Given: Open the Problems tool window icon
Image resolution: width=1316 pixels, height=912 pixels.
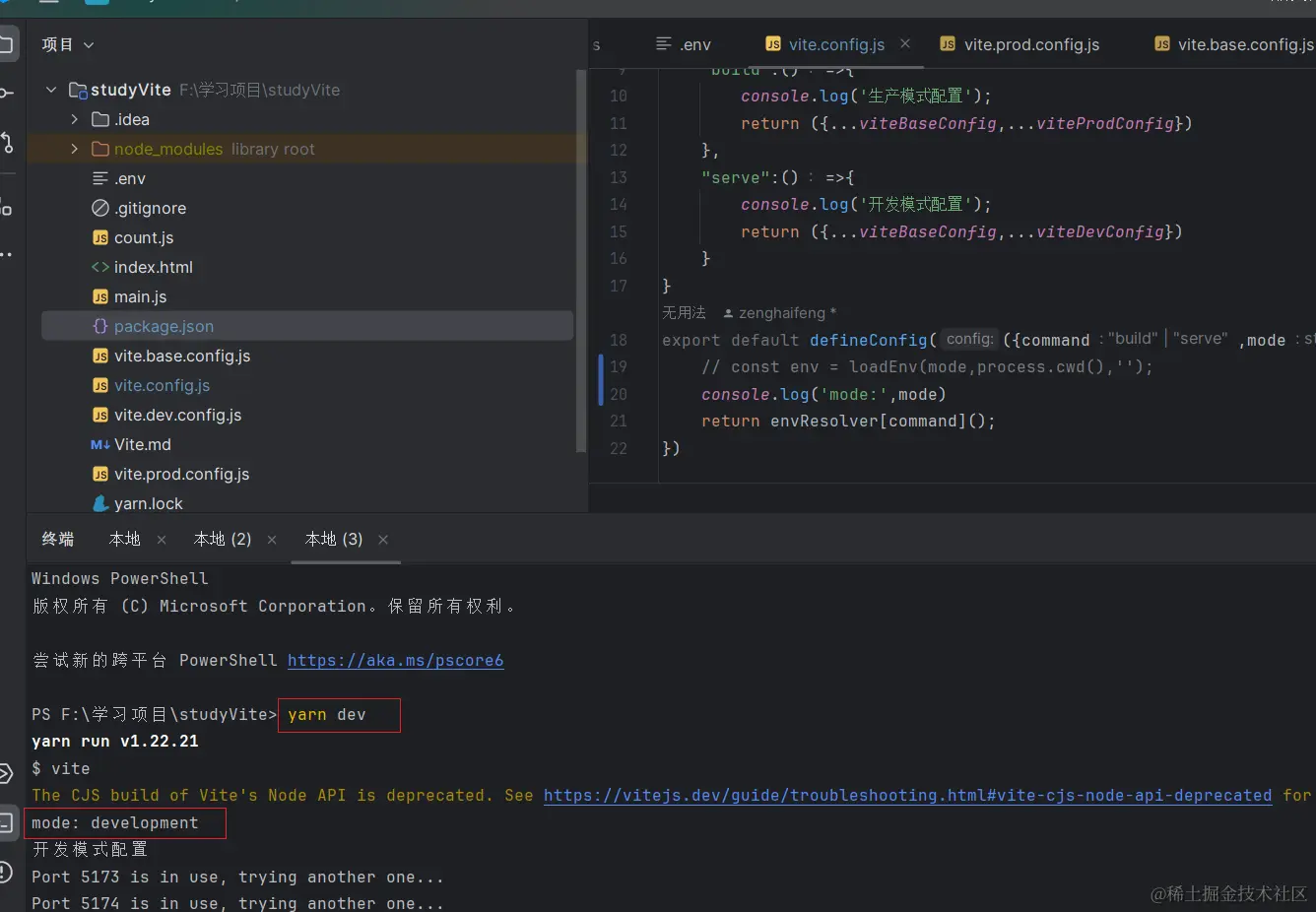Looking at the screenshot, I should 6,872.
